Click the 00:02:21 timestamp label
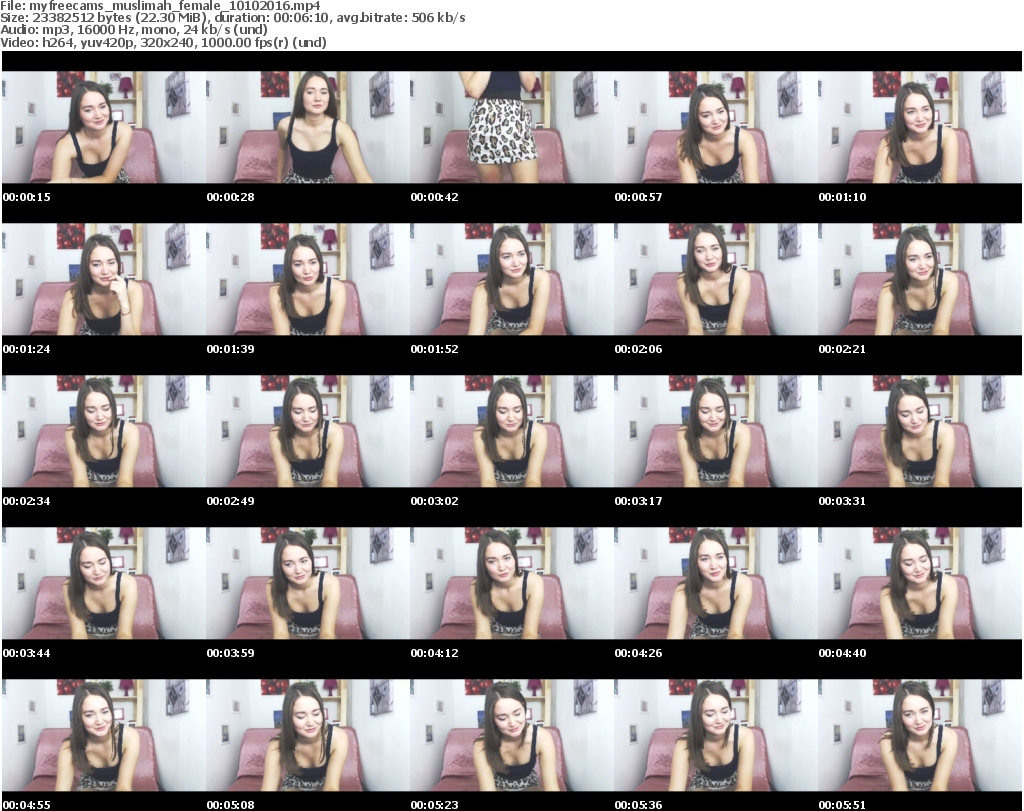 (842, 349)
